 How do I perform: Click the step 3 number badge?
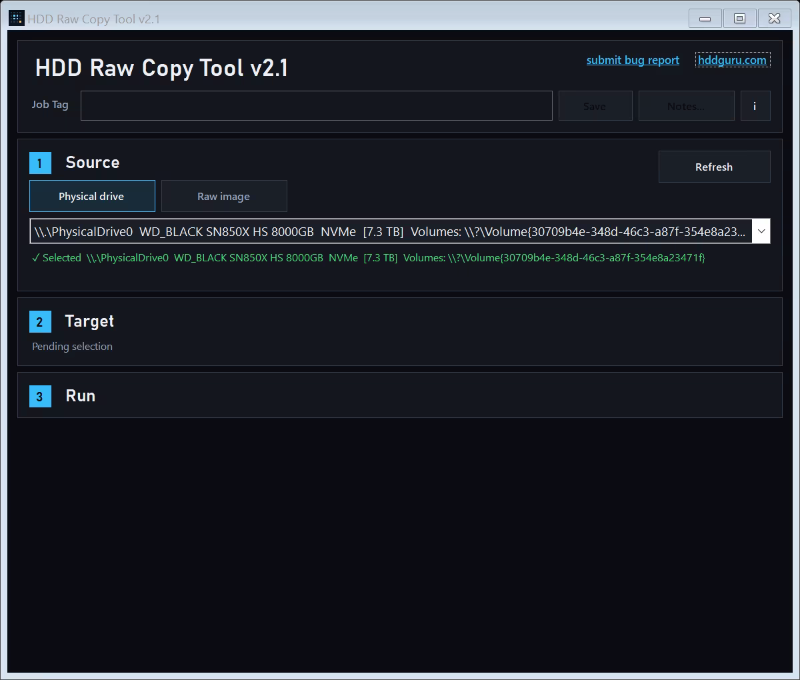pyautogui.click(x=40, y=397)
